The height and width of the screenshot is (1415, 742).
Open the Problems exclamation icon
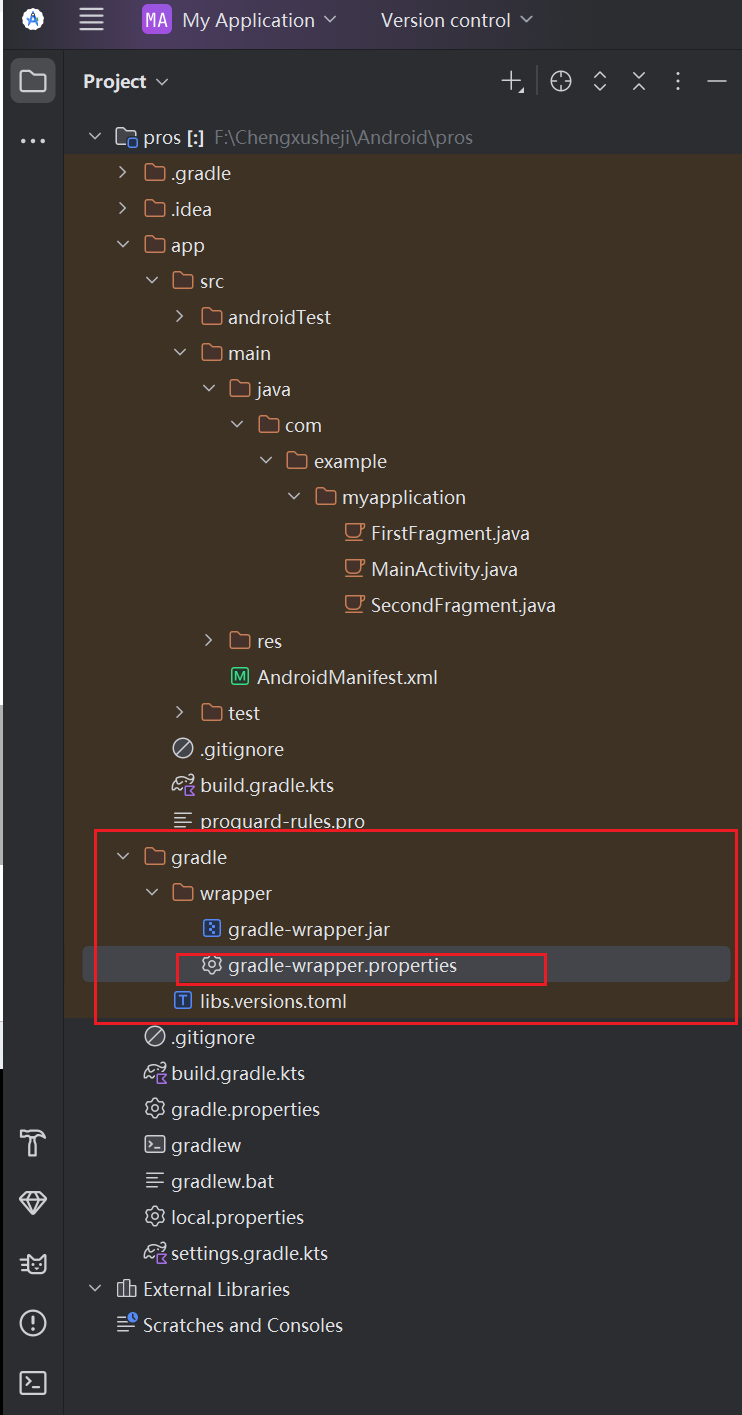(33, 1323)
